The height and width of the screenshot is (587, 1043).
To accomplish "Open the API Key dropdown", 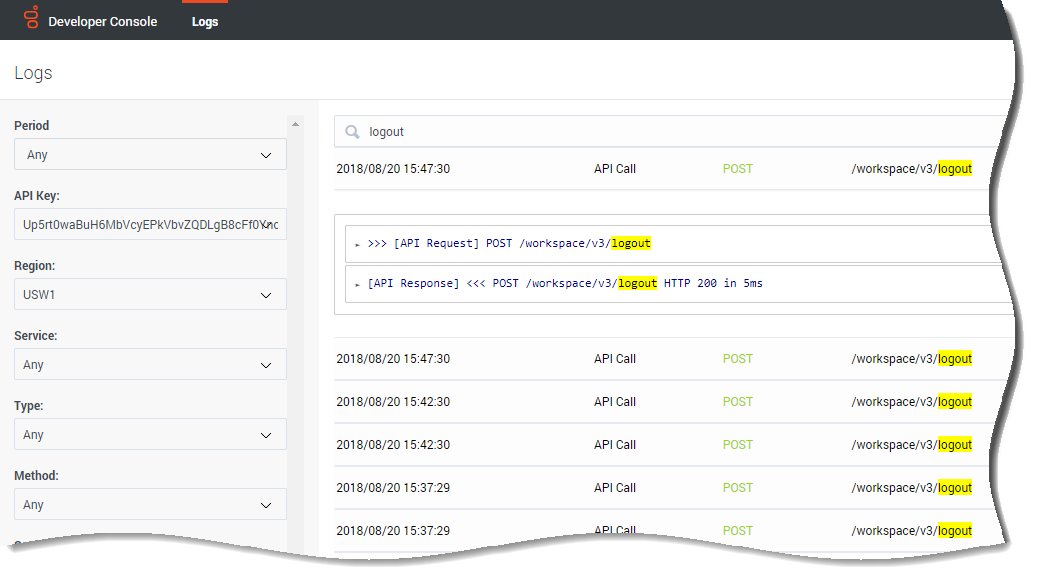I will click(150, 224).
